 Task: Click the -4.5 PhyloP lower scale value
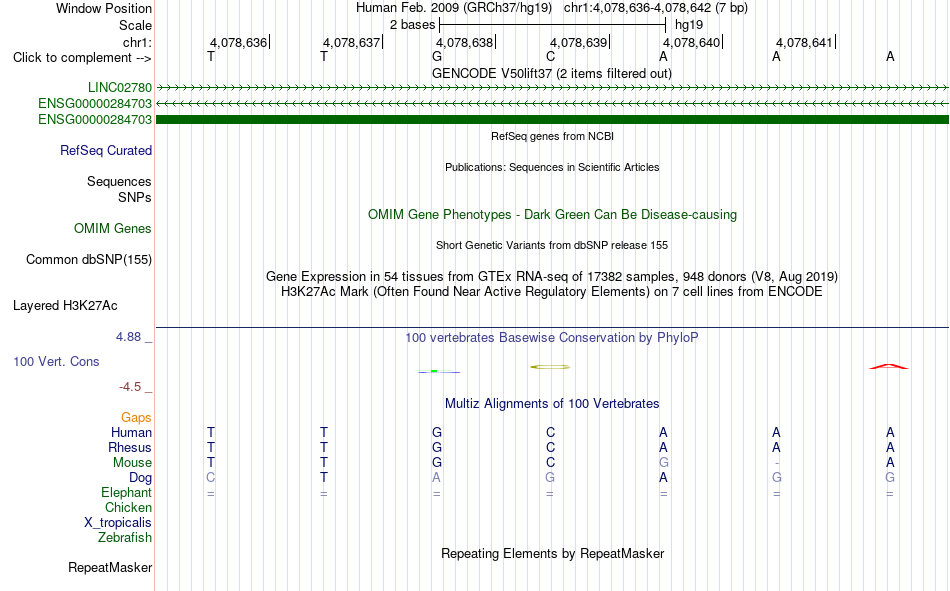[x=130, y=387]
